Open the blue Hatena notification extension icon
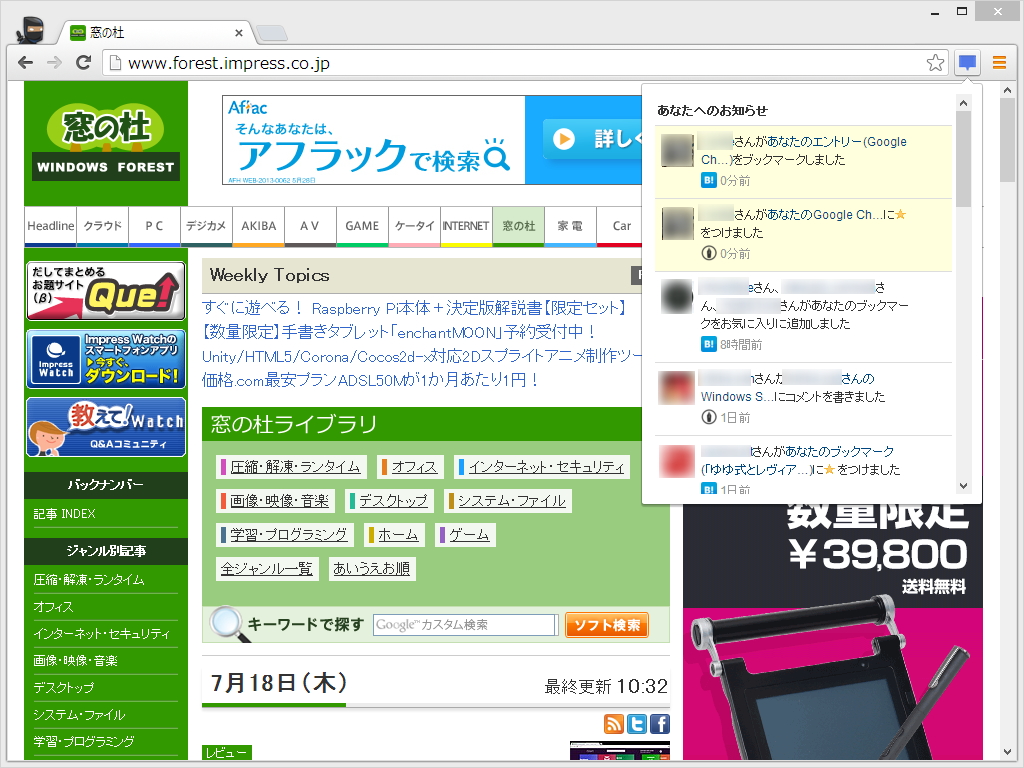Viewport: 1024px width, 768px height. coord(966,62)
